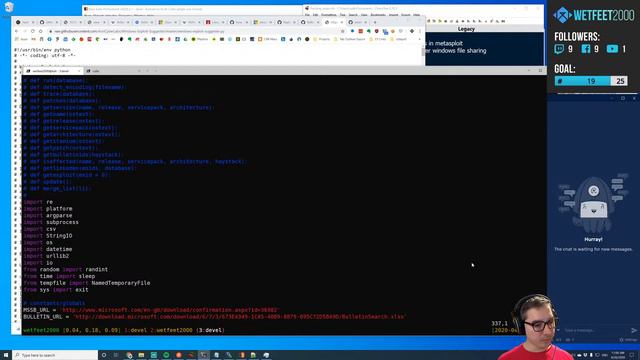Click the 'from tempfile import NamedTemporaryFile' line
The width and height of the screenshot is (640, 360).
[87, 283]
